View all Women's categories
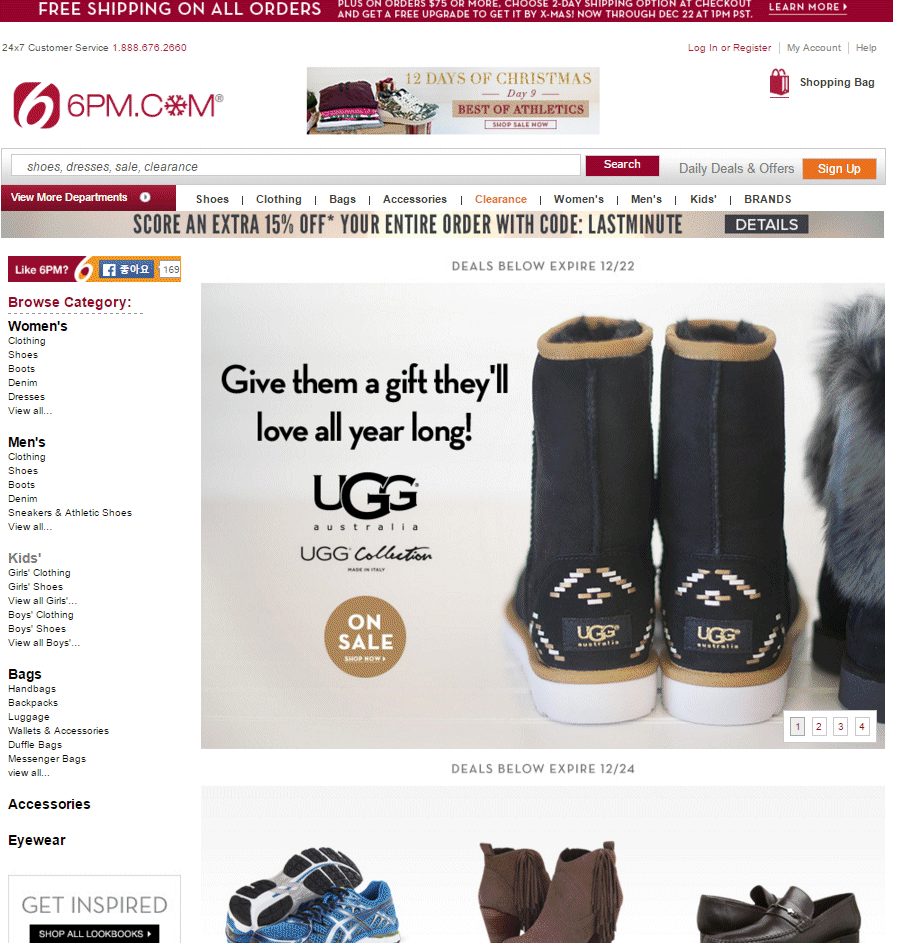 [x=30, y=411]
